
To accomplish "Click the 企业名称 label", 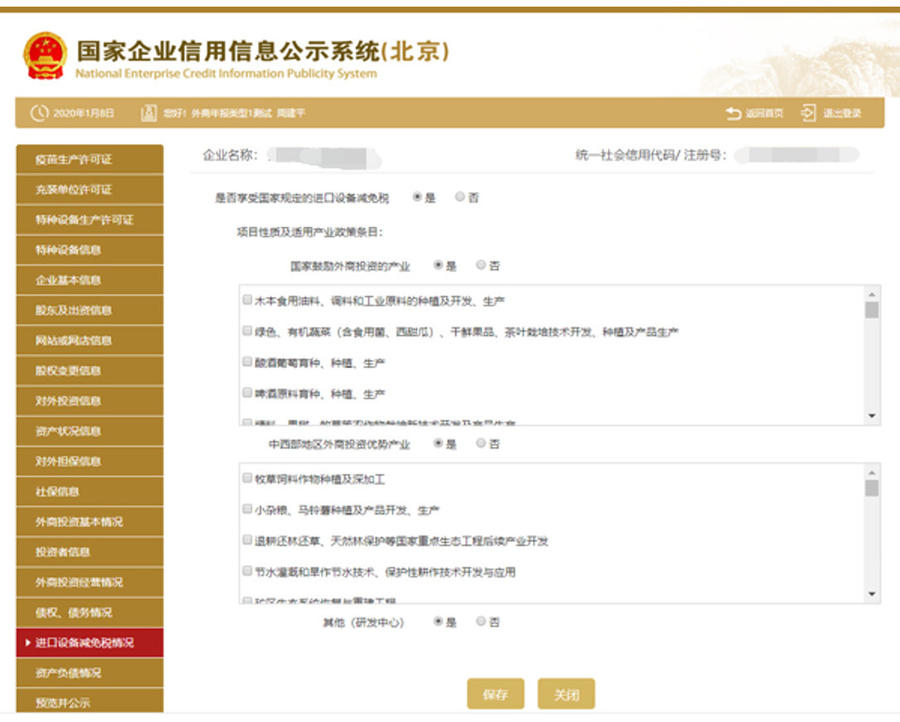I will (230, 155).
